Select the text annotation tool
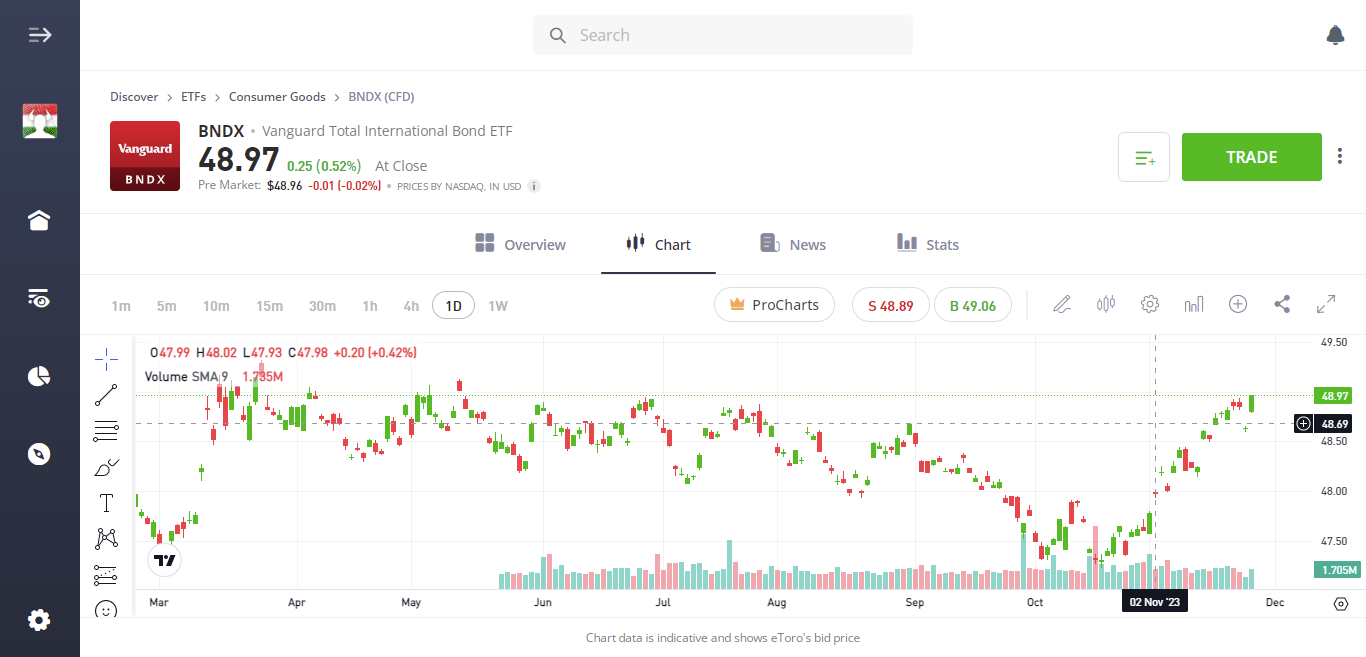Screen dimensions: 1366x657 [106, 503]
